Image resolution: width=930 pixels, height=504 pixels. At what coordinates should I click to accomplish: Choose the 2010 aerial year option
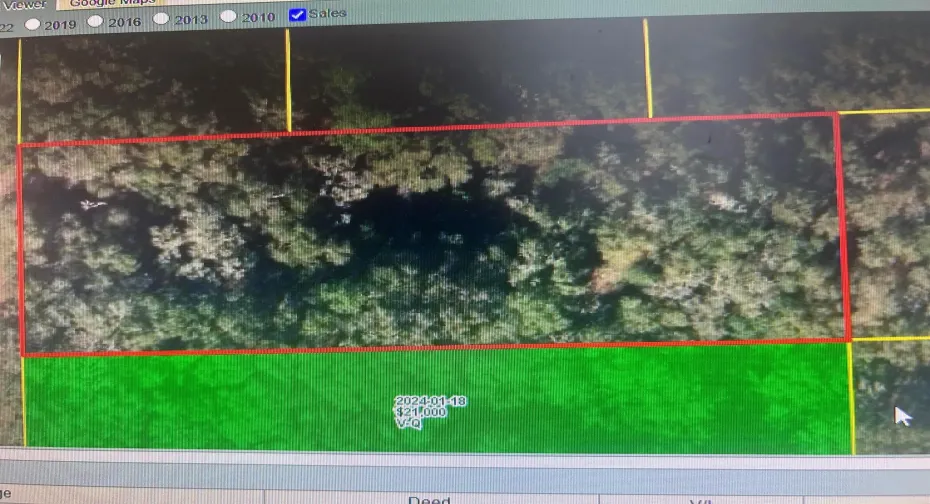(228, 17)
